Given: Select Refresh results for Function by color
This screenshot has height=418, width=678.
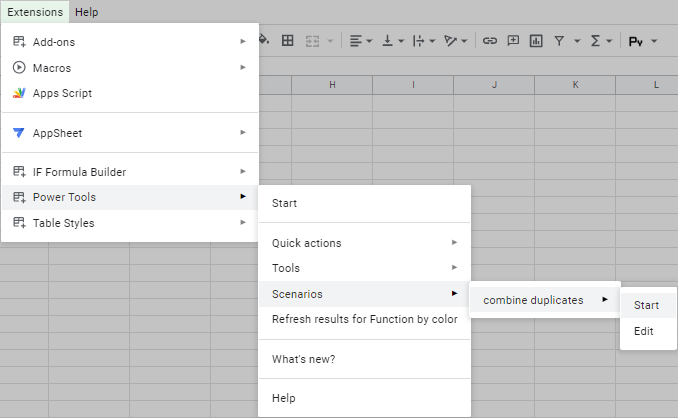Looking at the screenshot, I should coord(364,319).
